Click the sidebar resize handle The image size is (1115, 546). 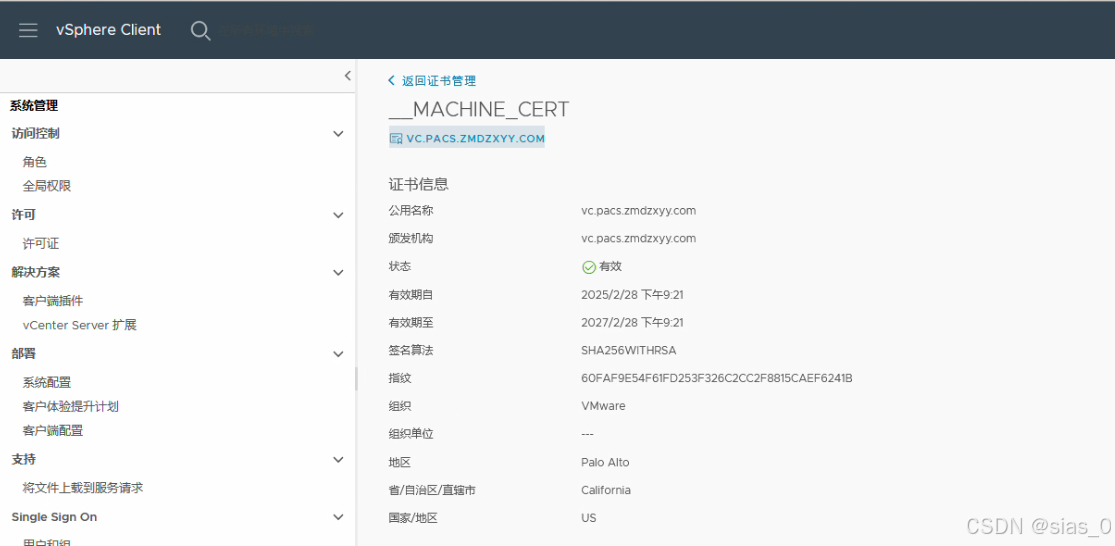click(356, 379)
